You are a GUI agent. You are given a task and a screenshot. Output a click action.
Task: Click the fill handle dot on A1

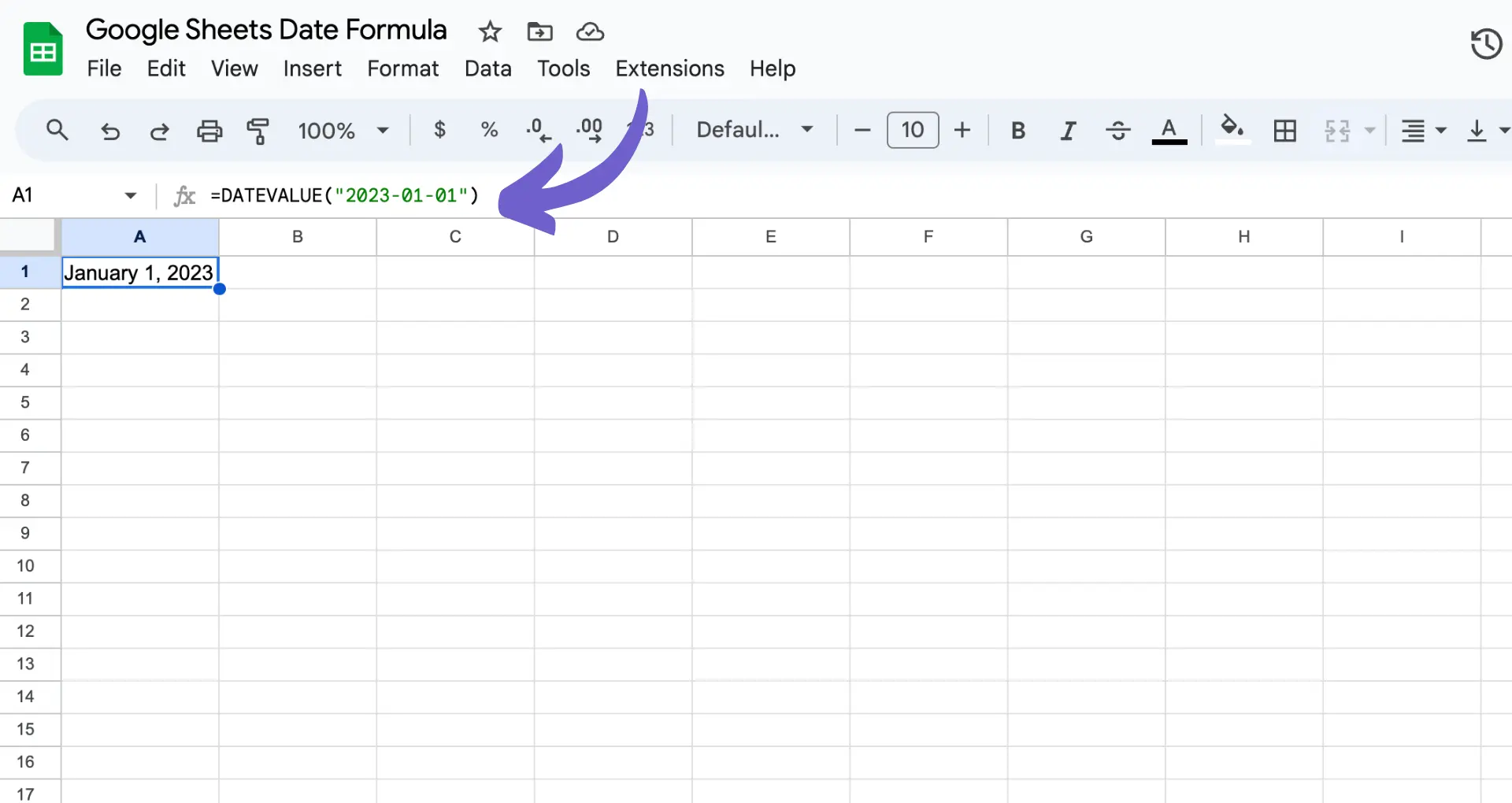220,289
